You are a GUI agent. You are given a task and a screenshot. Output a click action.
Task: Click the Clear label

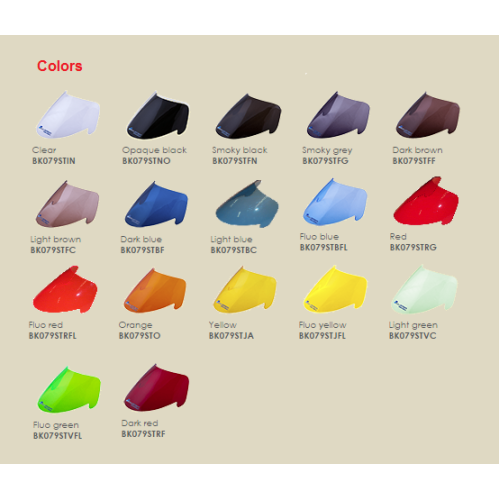[44, 150]
